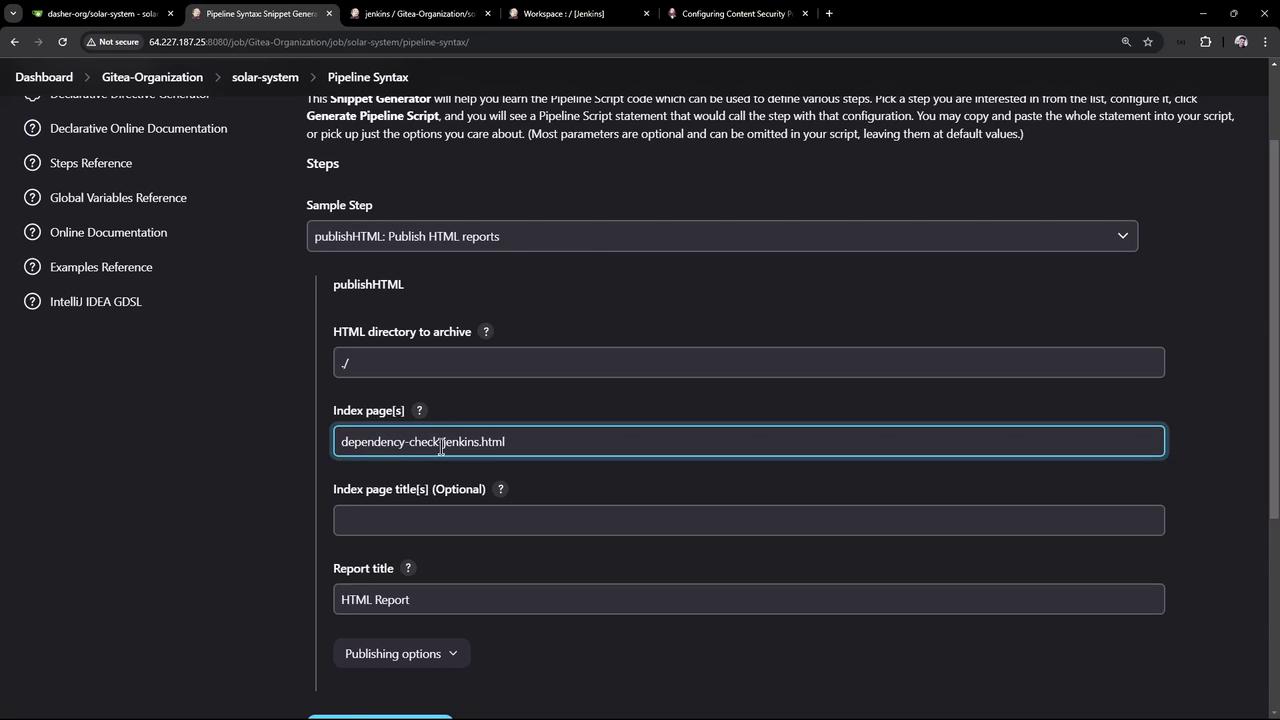Screen dimensions: 1280x720
Task: Reload the current page
Action: [62, 42]
